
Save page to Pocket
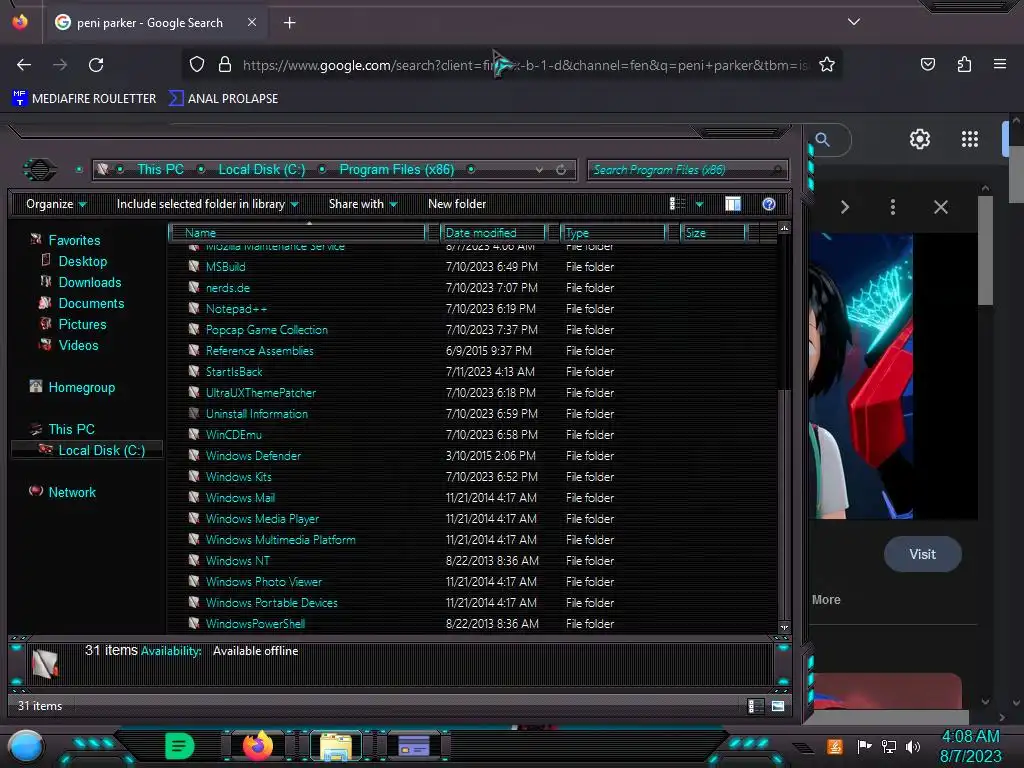click(x=927, y=65)
